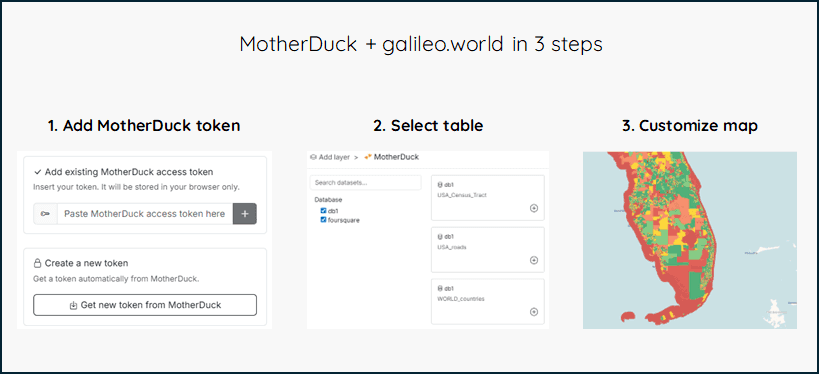Viewport: 819px width, 374px height.
Task: Click the Search datasets input box
Action: 365,183
